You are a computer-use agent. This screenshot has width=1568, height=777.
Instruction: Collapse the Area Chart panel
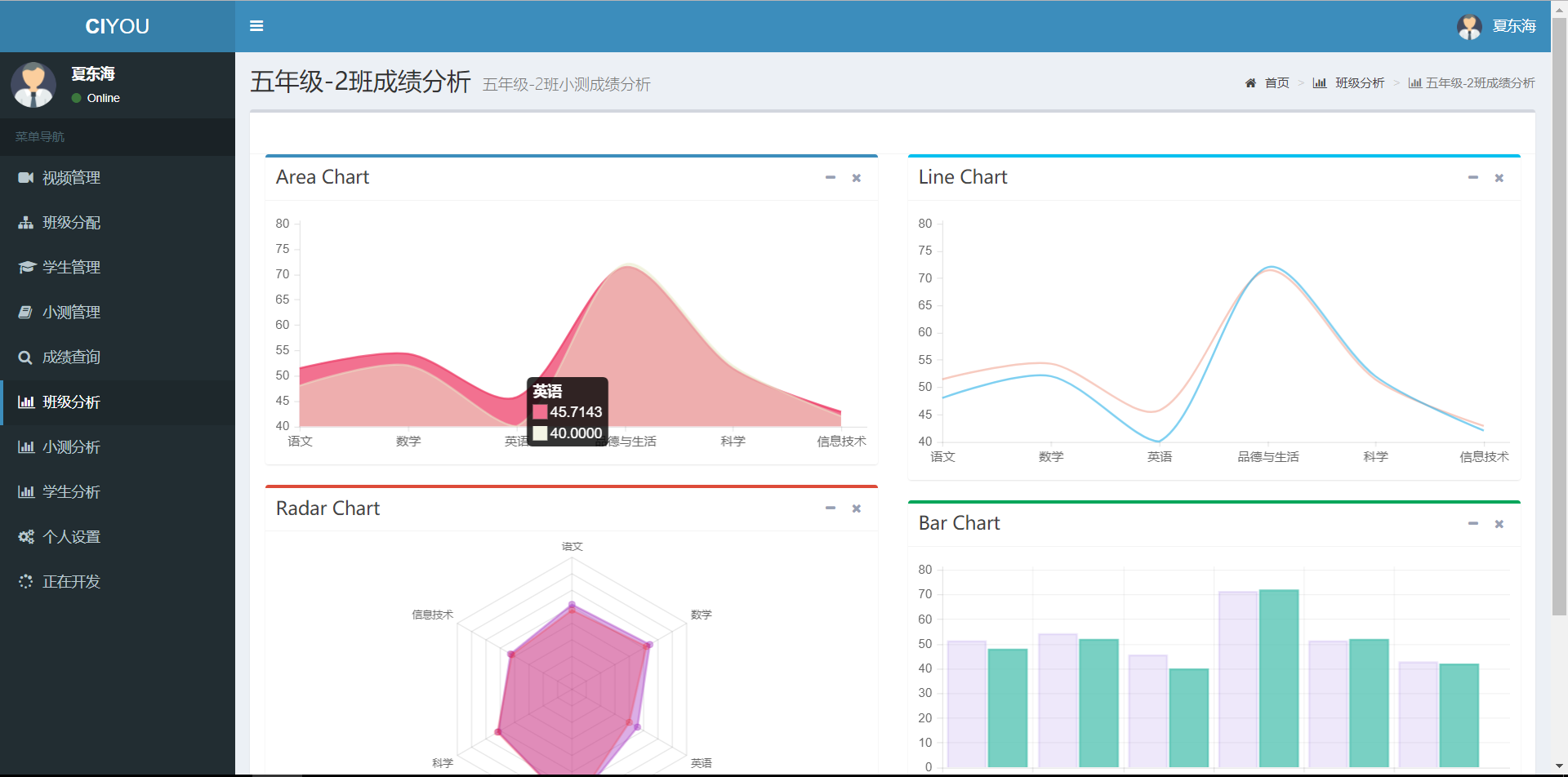[x=831, y=178]
